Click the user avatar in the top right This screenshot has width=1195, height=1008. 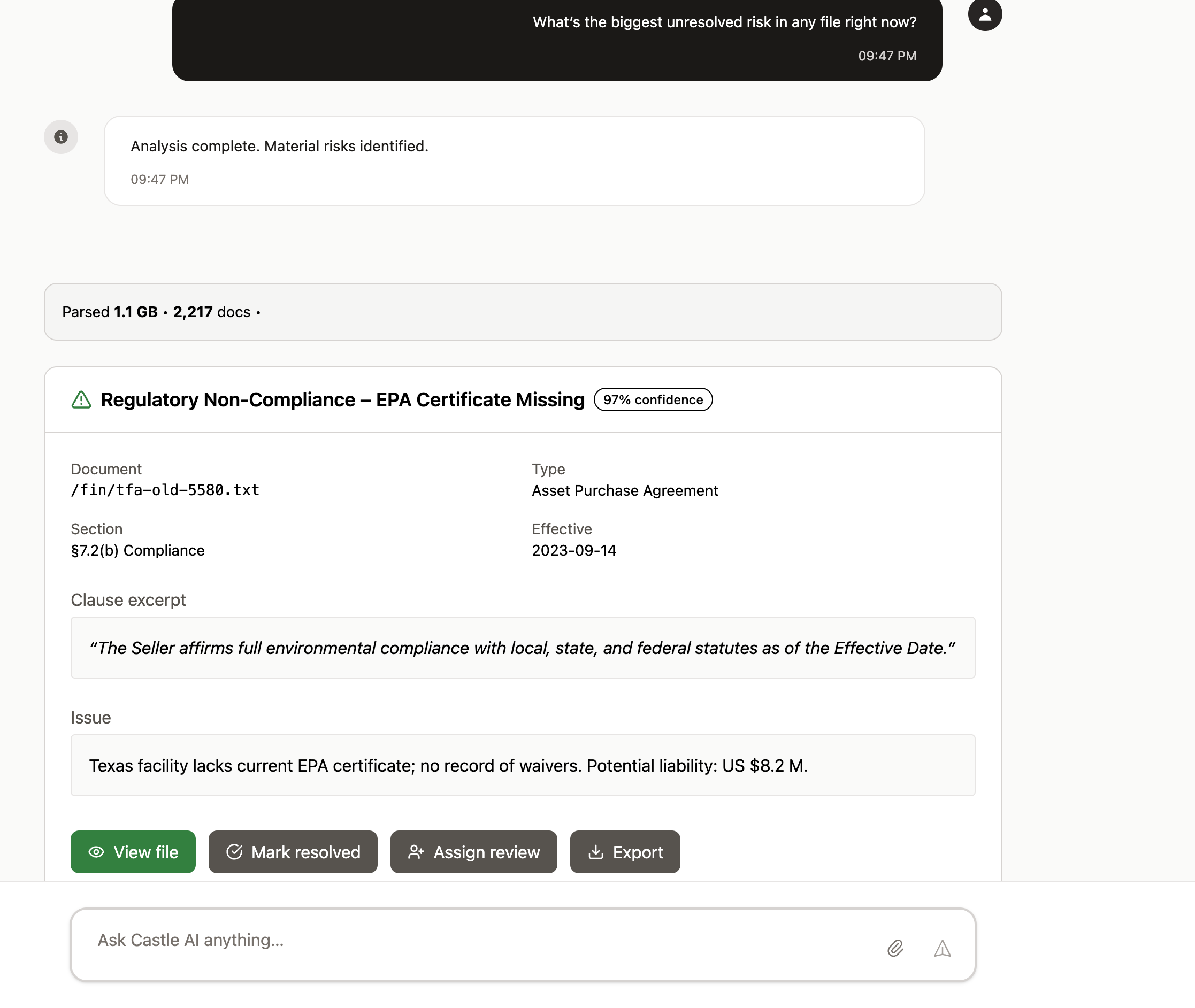(985, 14)
